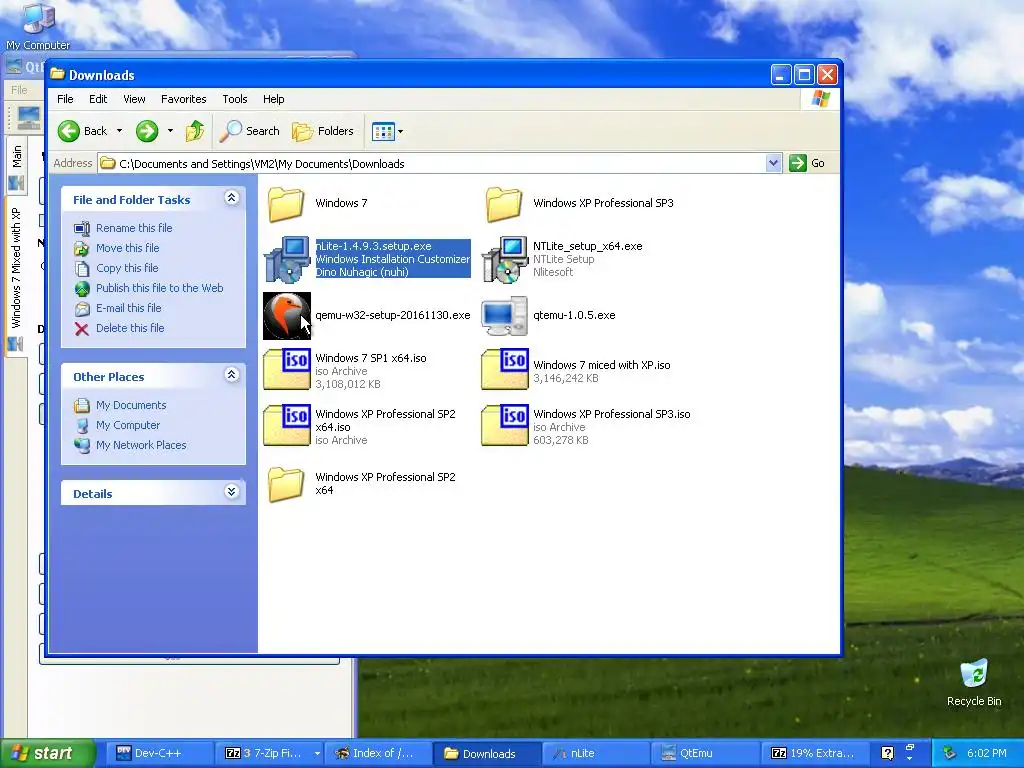This screenshot has height=768, width=1024.
Task: Select the nLite-1.4.9.3.setup.exe icon
Action: pos(287,259)
